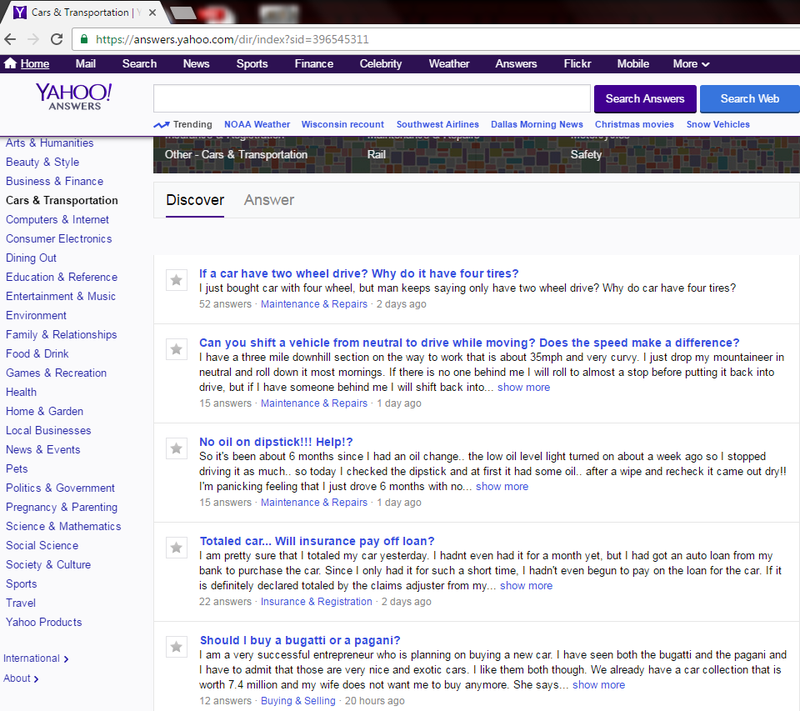Open the Rail subcategory
The image size is (800, 711).
pyautogui.click(x=376, y=155)
